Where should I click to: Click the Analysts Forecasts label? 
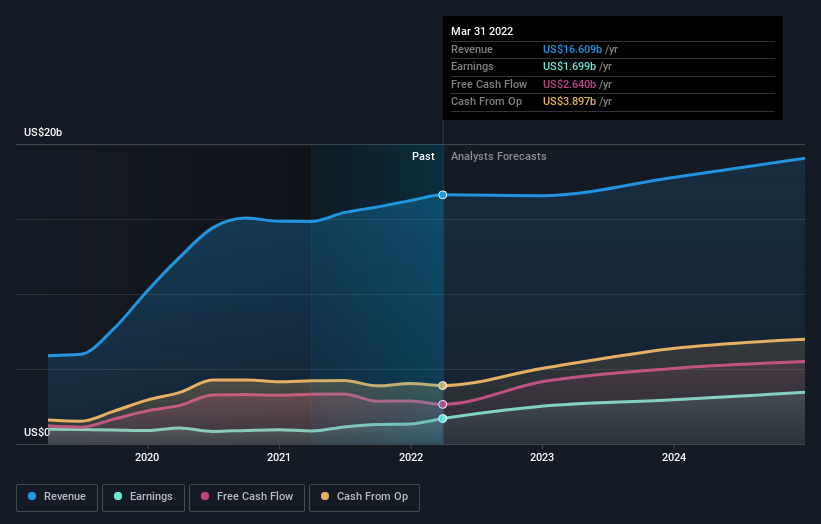coord(498,156)
